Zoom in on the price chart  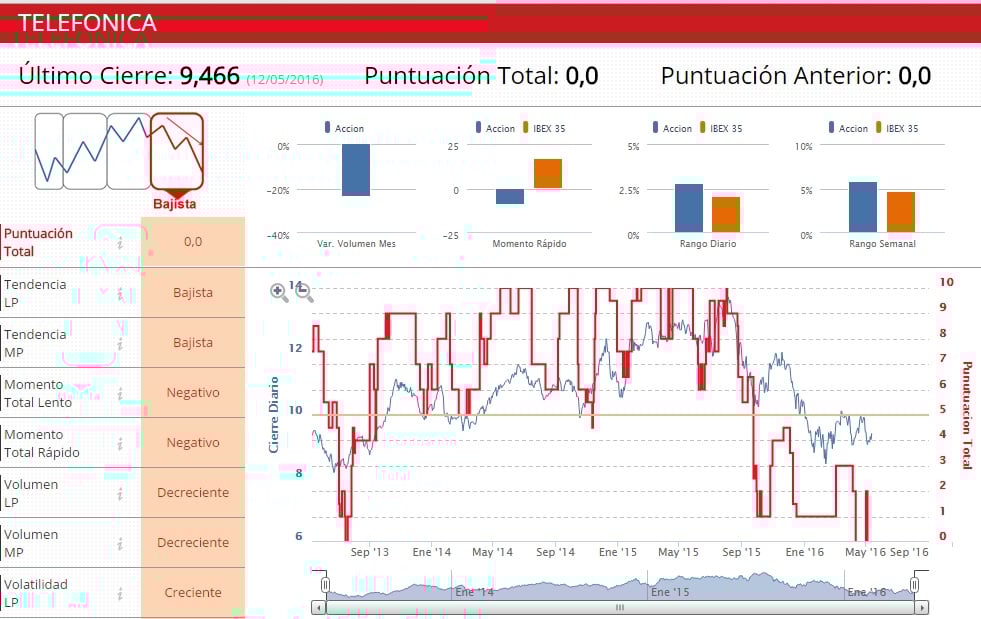pyautogui.click(x=279, y=292)
